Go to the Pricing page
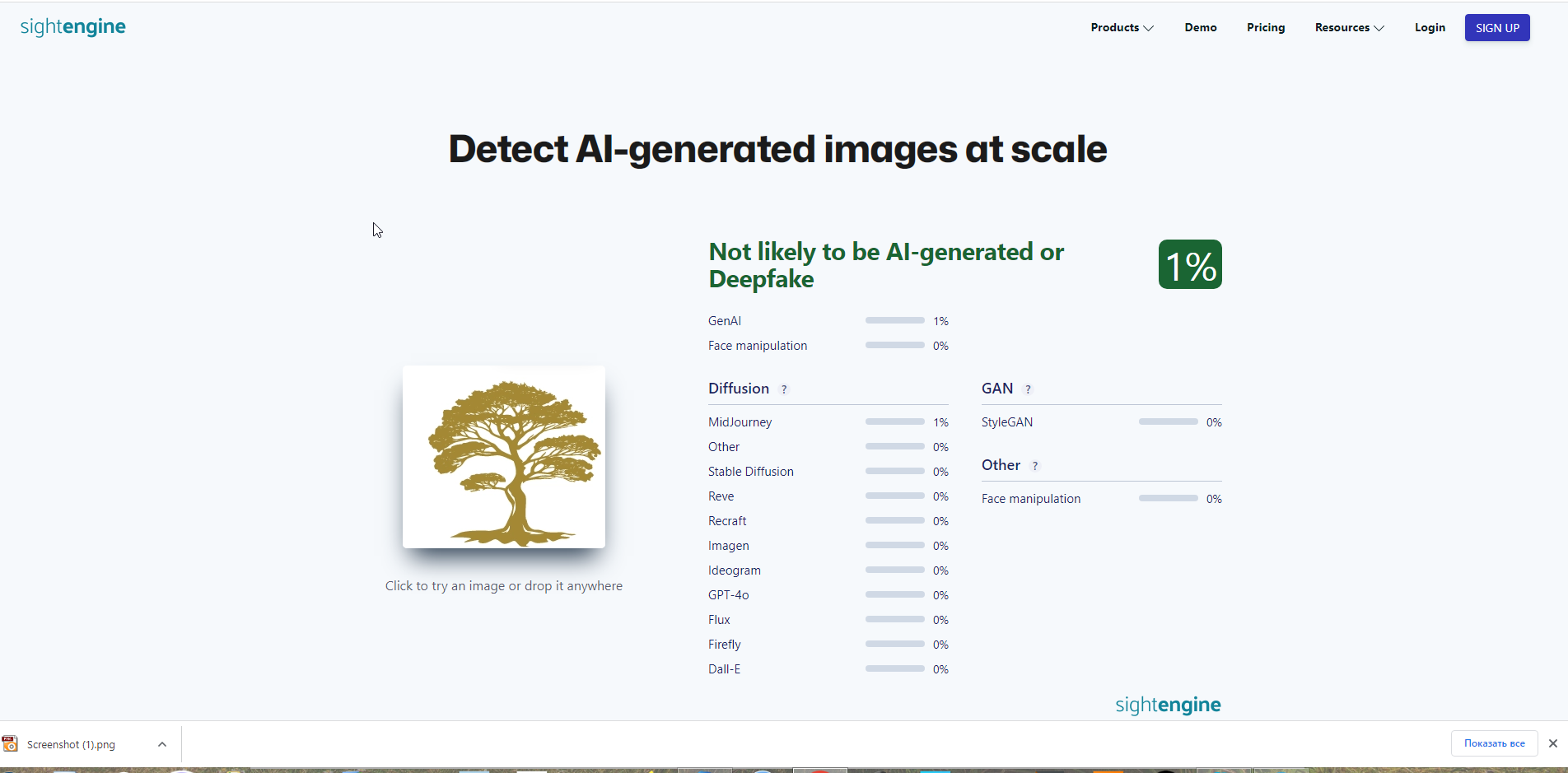Viewport: 1568px width, 773px height. (1266, 28)
